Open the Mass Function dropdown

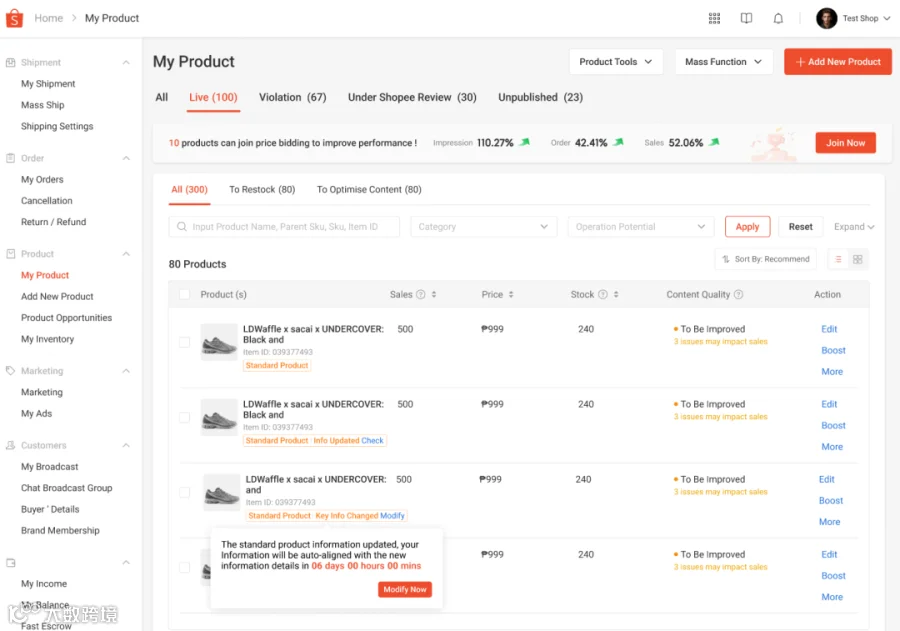(723, 61)
